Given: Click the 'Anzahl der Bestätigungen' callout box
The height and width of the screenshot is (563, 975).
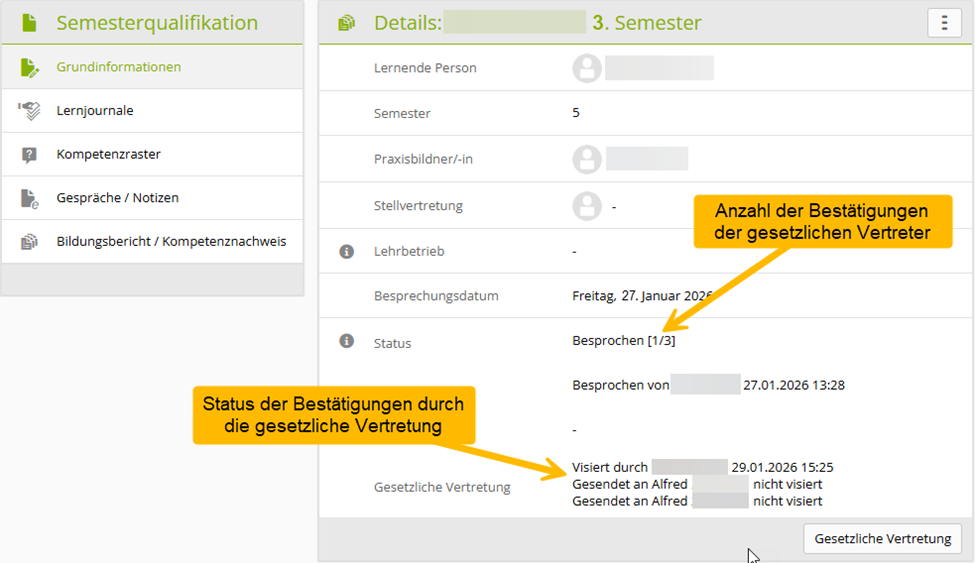Looking at the screenshot, I should pos(821,222).
